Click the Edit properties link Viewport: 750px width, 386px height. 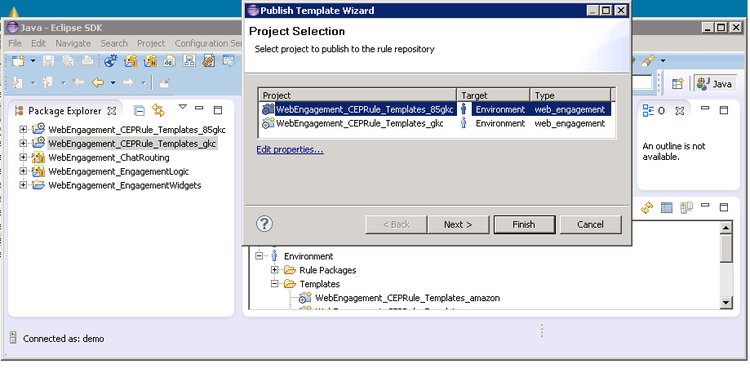(290, 150)
